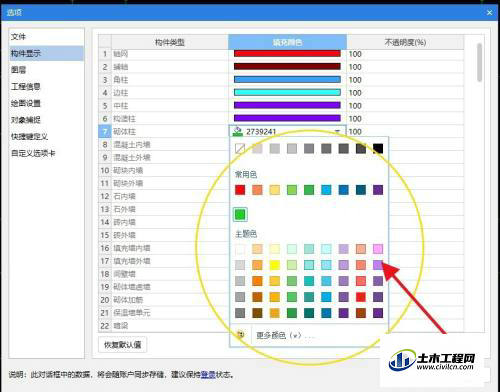
Task: Select row number 7 header cell
Action: point(105,131)
